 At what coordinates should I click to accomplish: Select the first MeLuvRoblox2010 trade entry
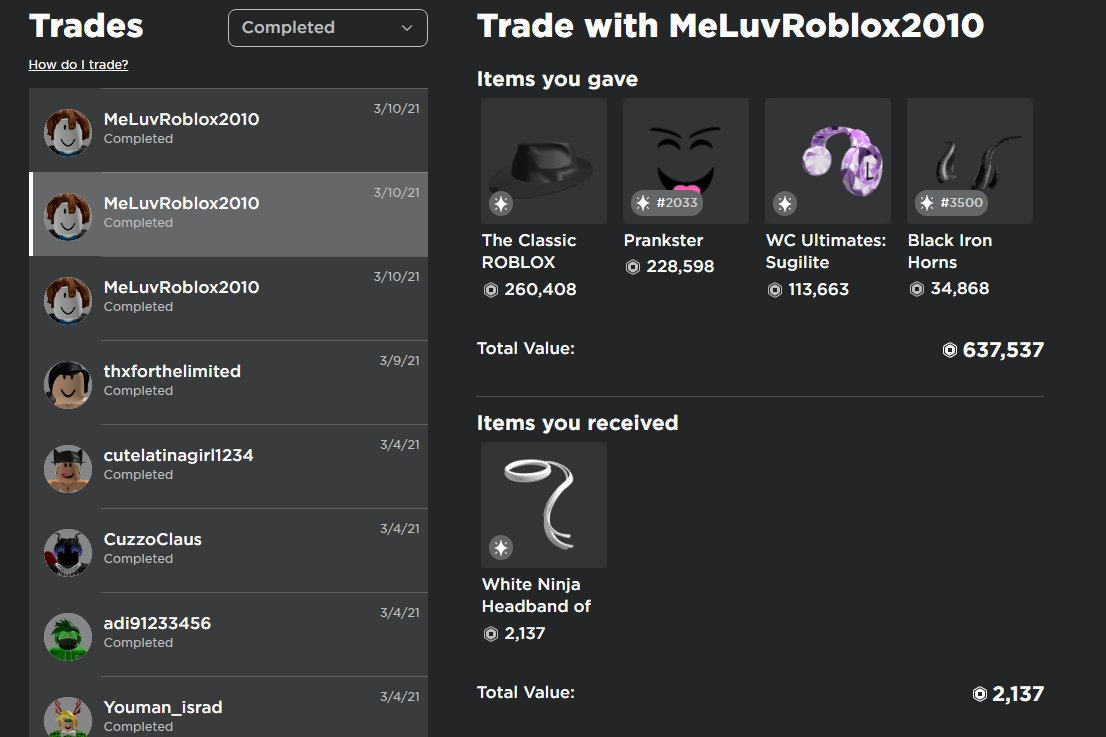coord(228,130)
